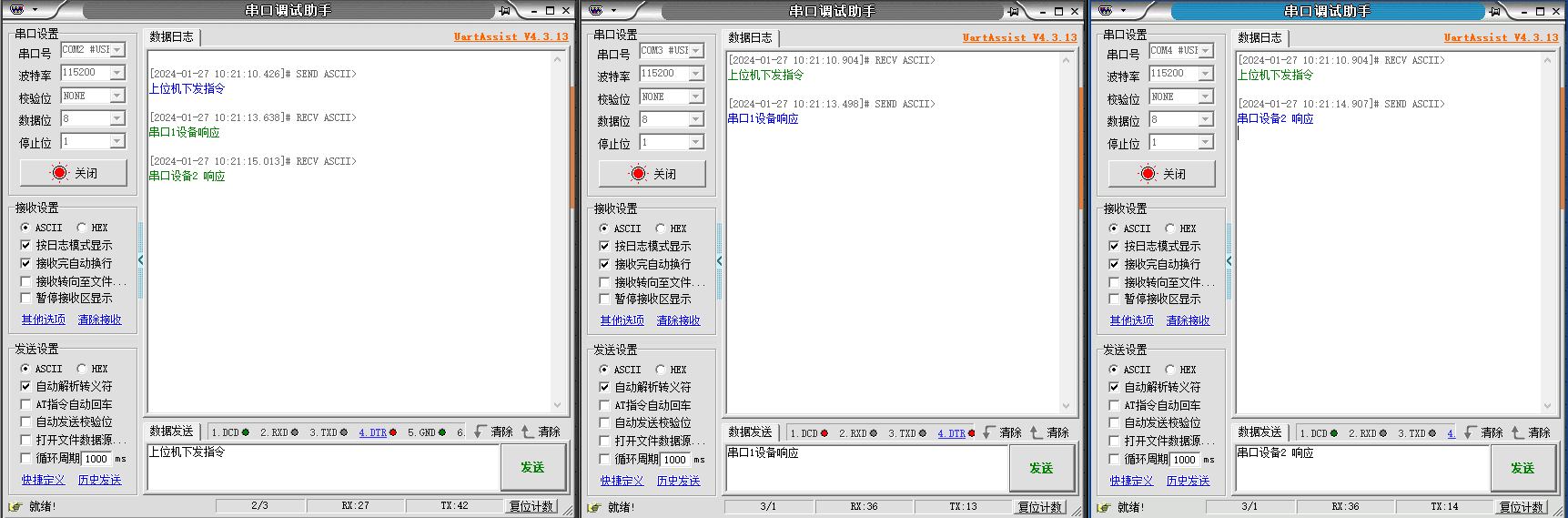Click the hand status icon in the COM4 window
This screenshot has height=518, width=1568.
pos(1104,507)
